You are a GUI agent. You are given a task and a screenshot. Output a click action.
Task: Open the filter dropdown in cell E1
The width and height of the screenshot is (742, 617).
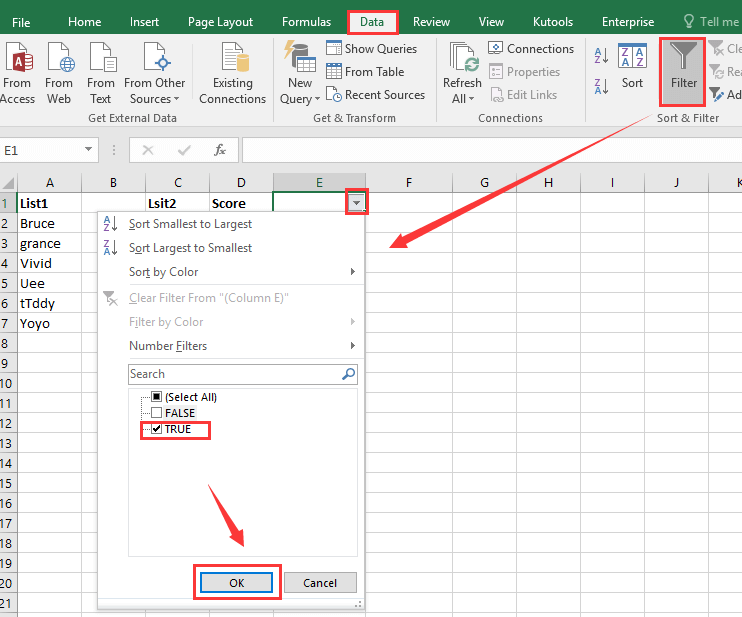[x=356, y=203]
